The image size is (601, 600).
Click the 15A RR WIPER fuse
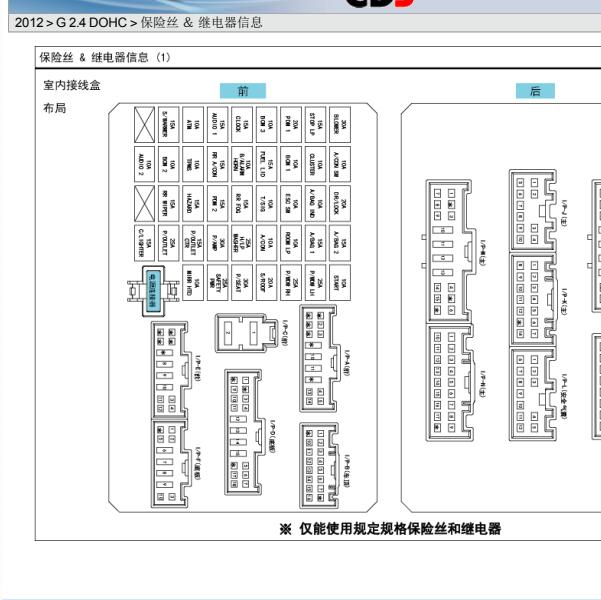pyautogui.click(x=168, y=204)
